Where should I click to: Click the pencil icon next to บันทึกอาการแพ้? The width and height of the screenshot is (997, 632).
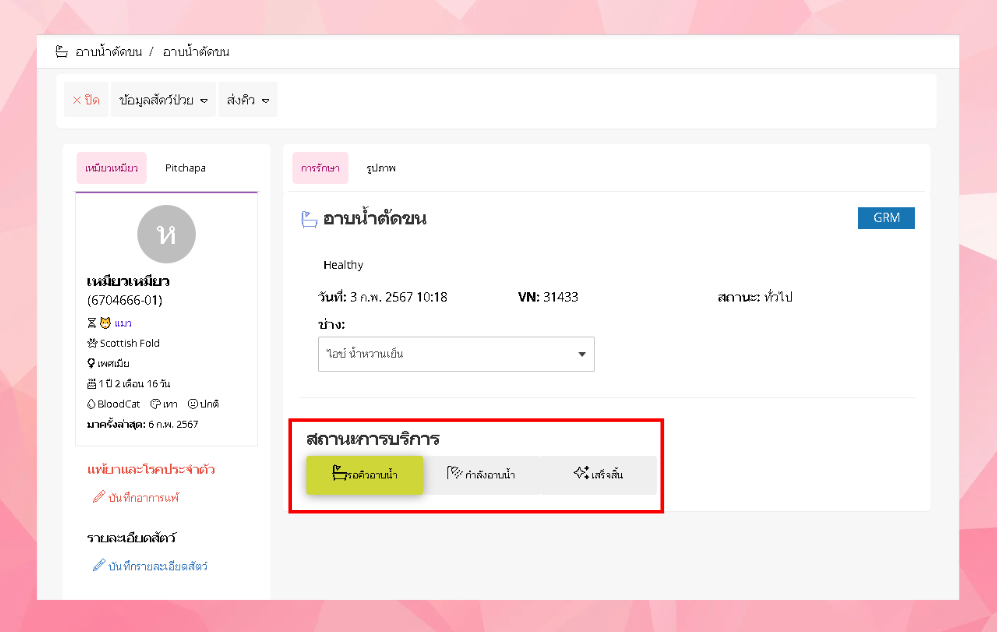(x=99, y=497)
